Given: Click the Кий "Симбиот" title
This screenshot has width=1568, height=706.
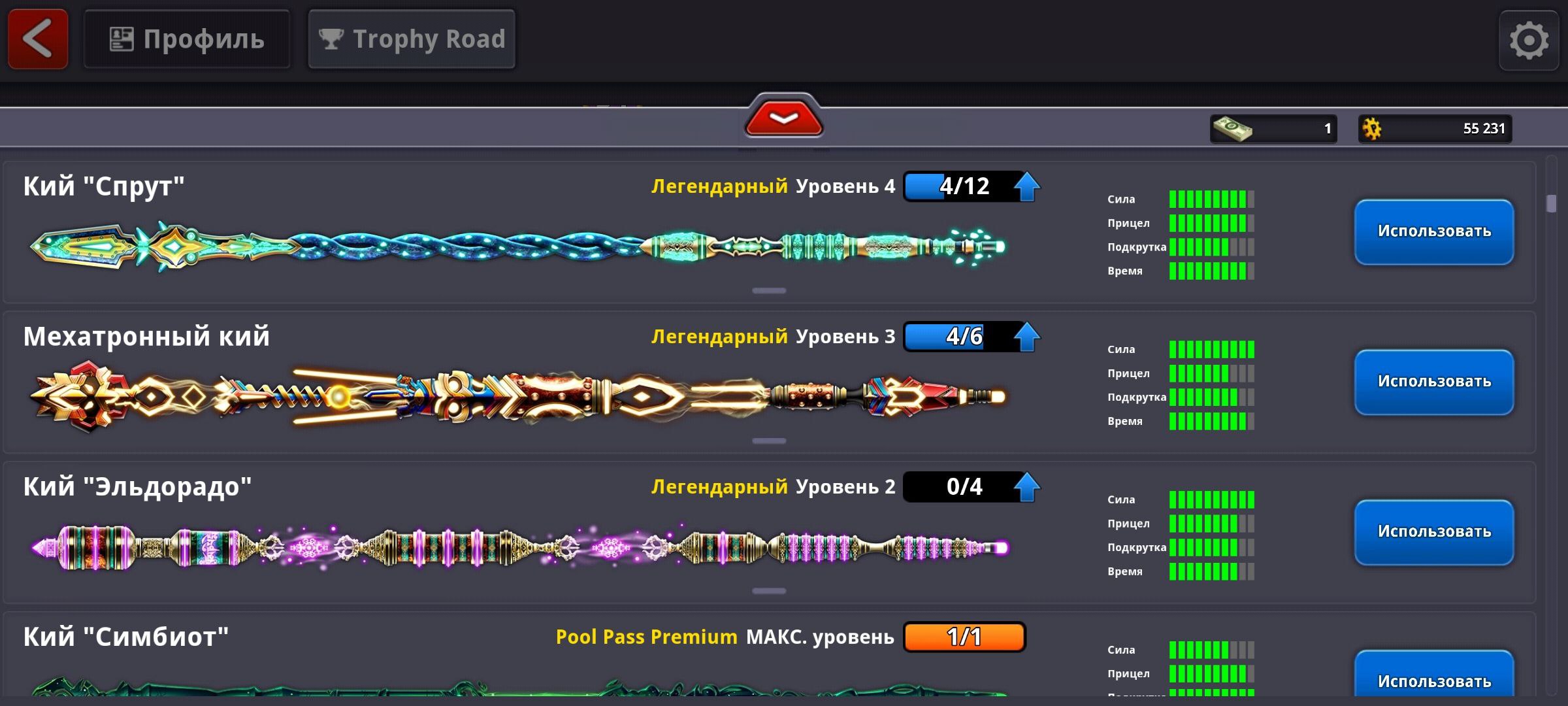Looking at the screenshot, I should (x=126, y=637).
